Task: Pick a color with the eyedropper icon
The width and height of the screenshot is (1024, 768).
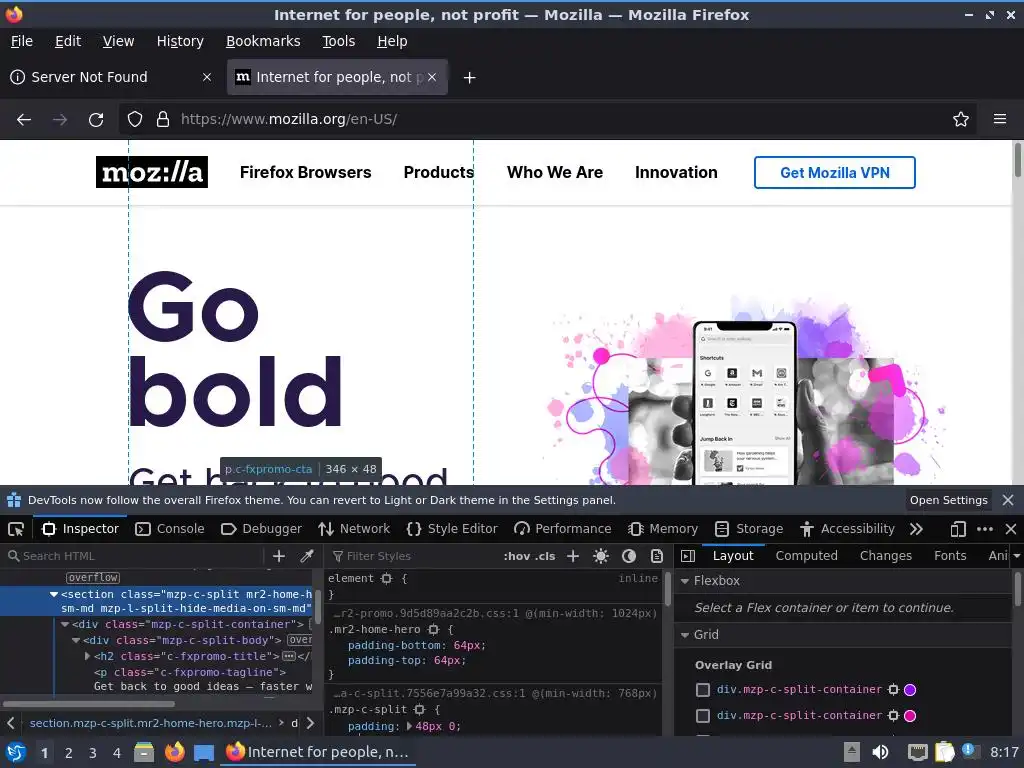Action: point(306,556)
